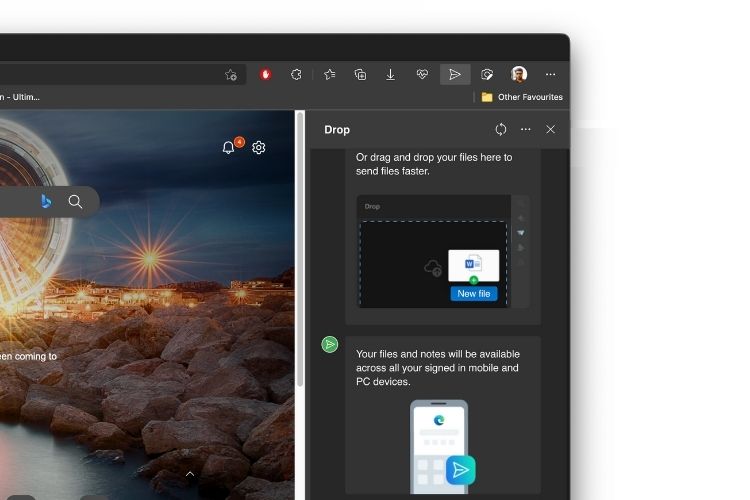Add this page to favourites star
Viewport: 750px width, 500px height.
pyautogui.click(x=231, y=75)
